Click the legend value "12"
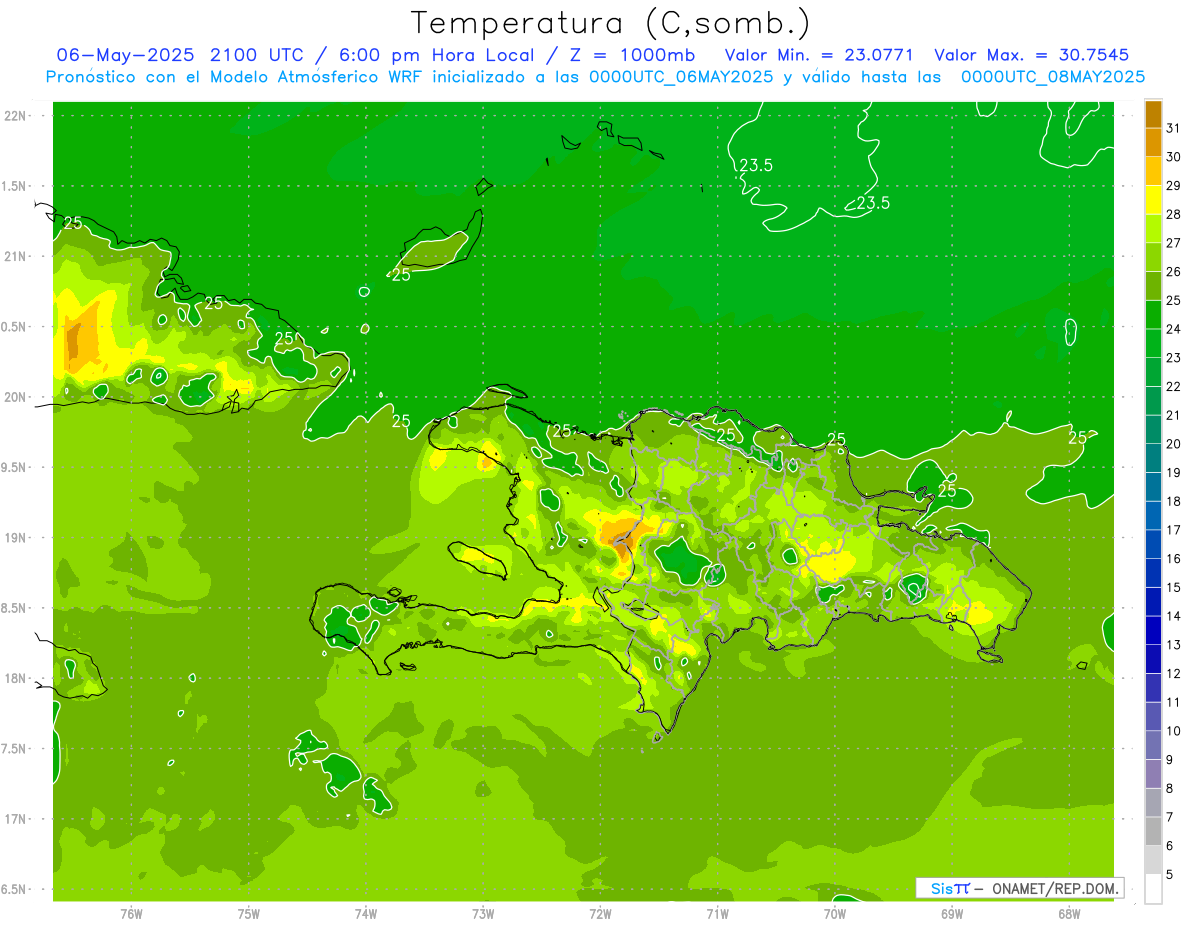Screen dimensions: 1200x927 tap(1173, 673)
